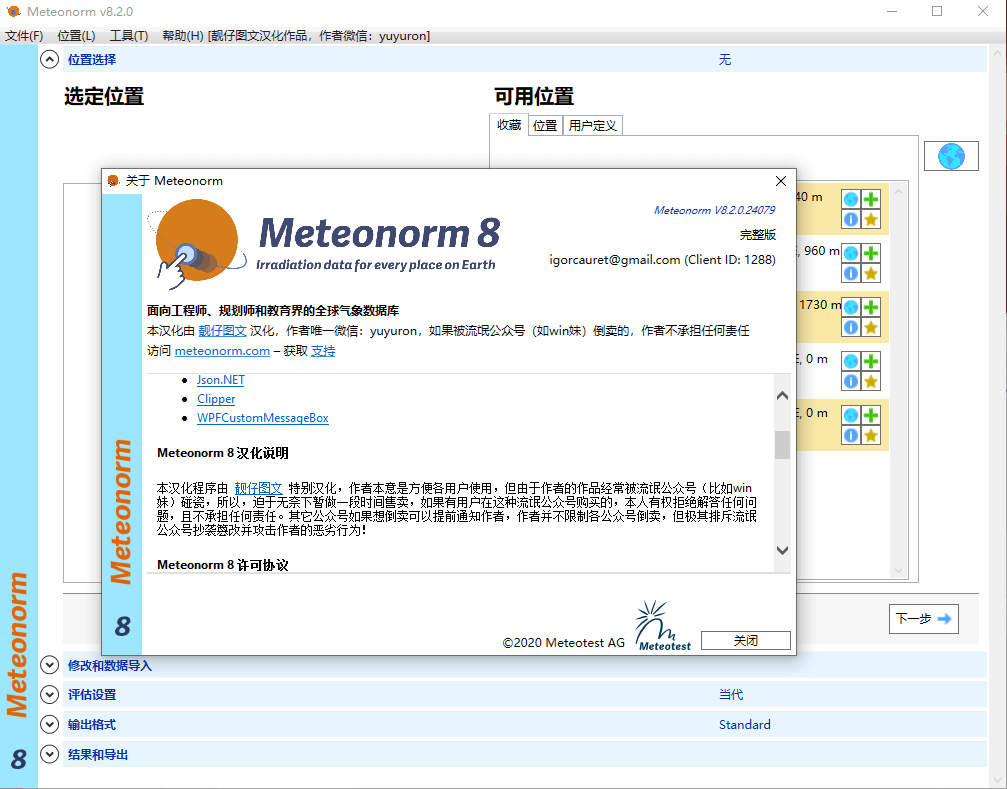This screenshot has height=789, width=1007.
Task: Click the up arrow of the About text scrollbar
Action: (782, 395)
